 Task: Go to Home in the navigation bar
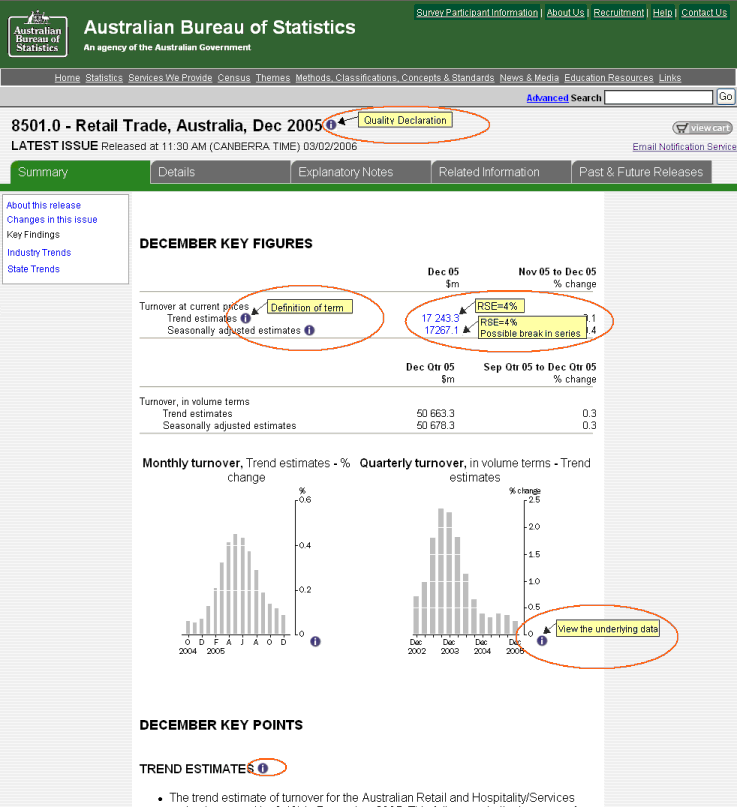67,78
